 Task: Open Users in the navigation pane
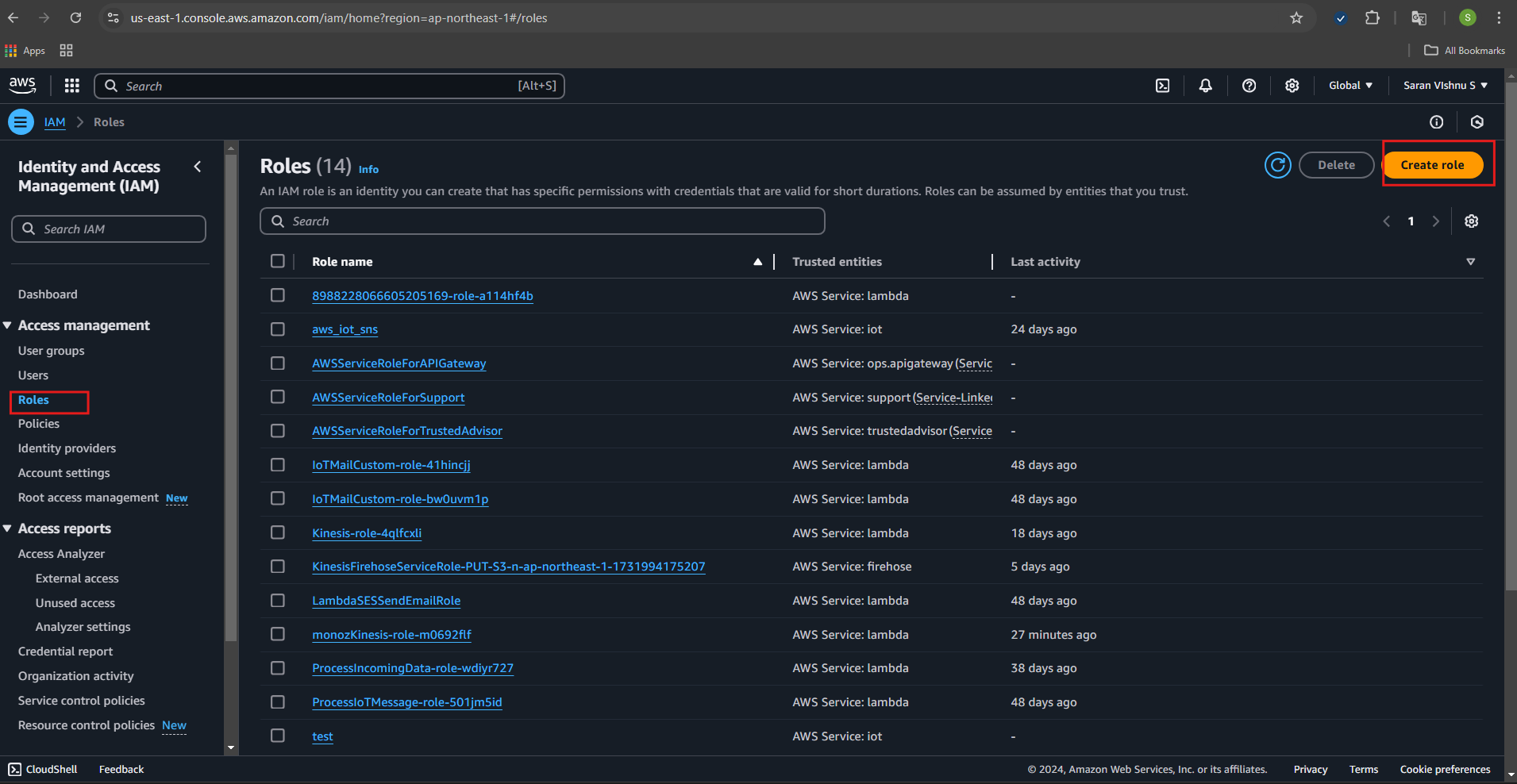click(33, 375)
